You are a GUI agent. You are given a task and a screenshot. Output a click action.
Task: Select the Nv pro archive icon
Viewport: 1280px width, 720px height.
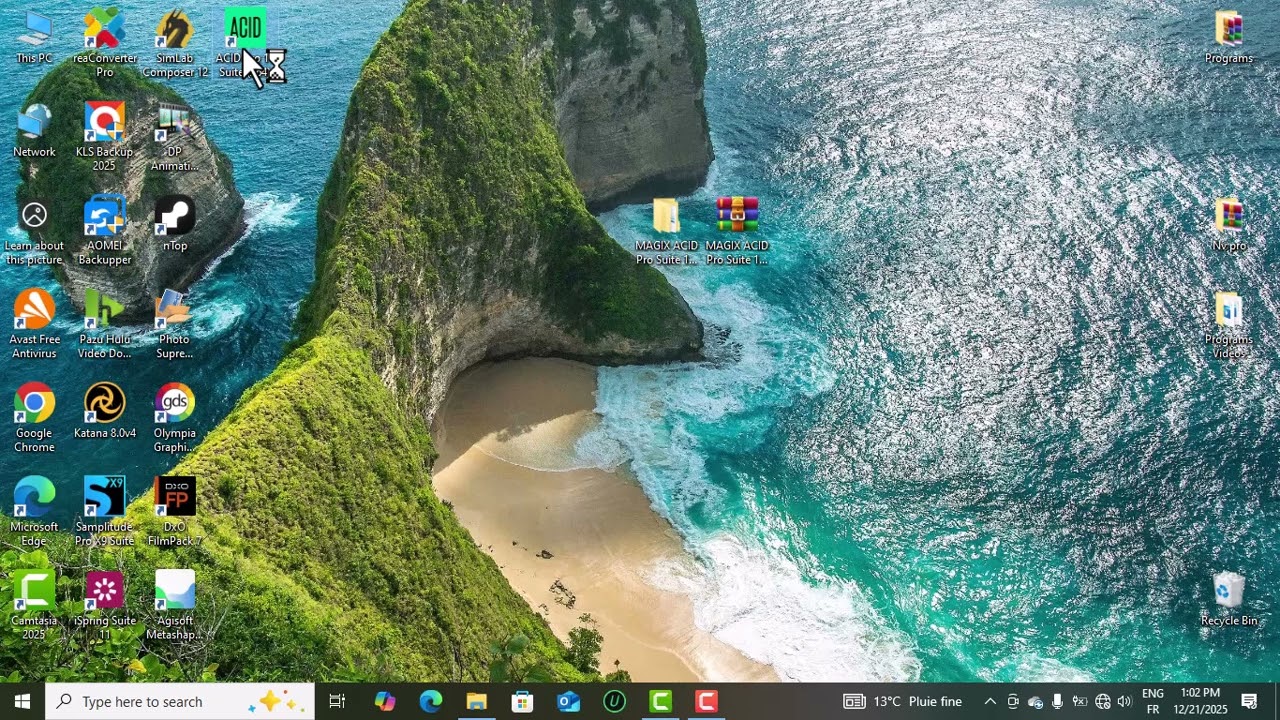coord(1229,225)
